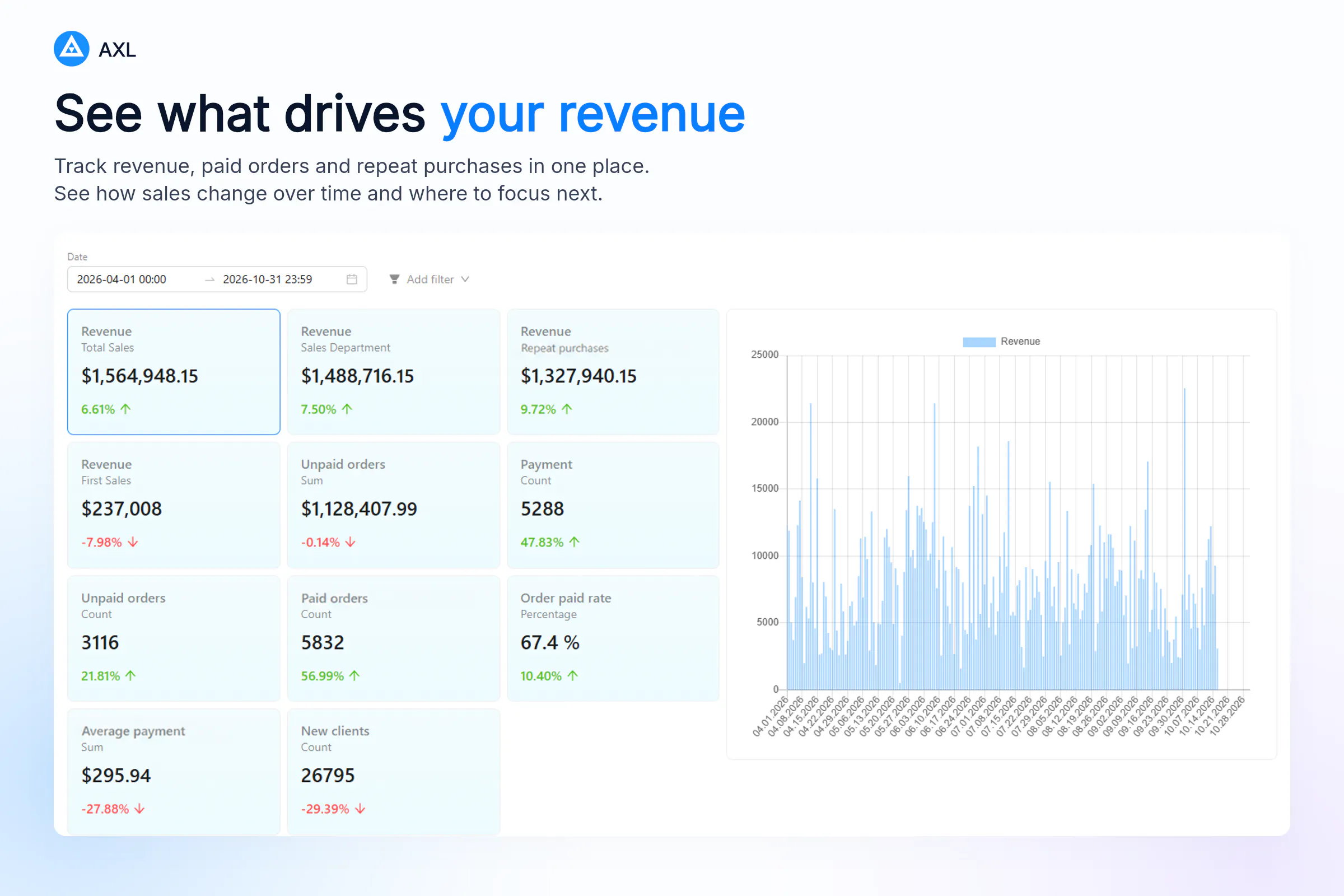Expand the Add filter chevron
1344x896 pixels.
point(465,279)
